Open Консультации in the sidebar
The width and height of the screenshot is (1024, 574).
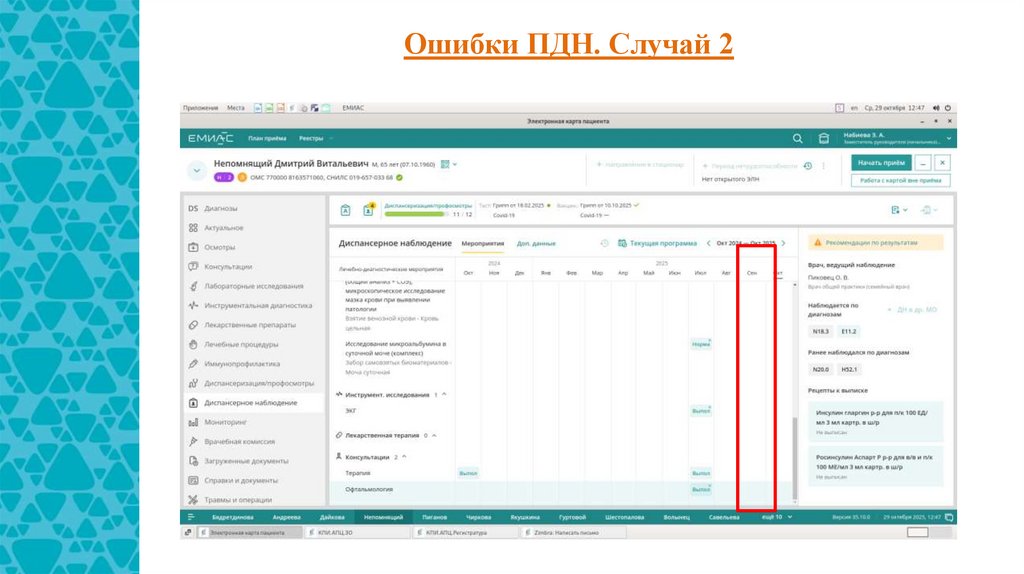pos(228,266)
